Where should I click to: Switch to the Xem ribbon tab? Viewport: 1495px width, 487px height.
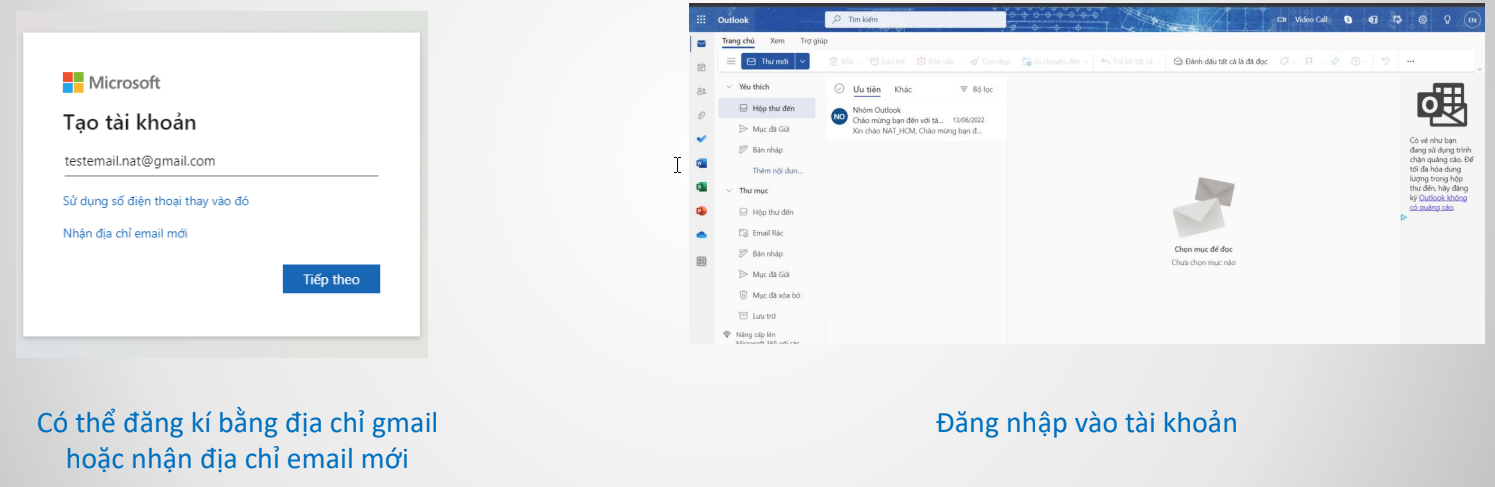777,41
